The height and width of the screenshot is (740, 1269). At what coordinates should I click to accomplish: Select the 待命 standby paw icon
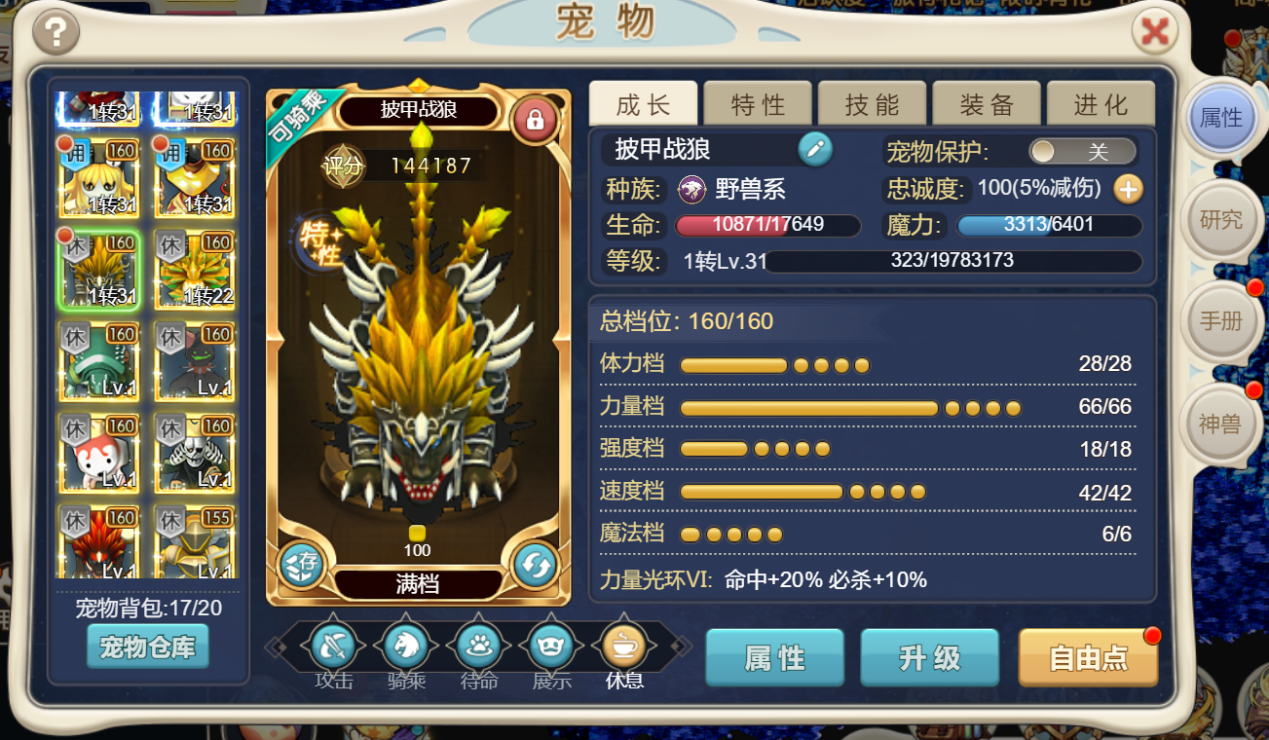479,646
